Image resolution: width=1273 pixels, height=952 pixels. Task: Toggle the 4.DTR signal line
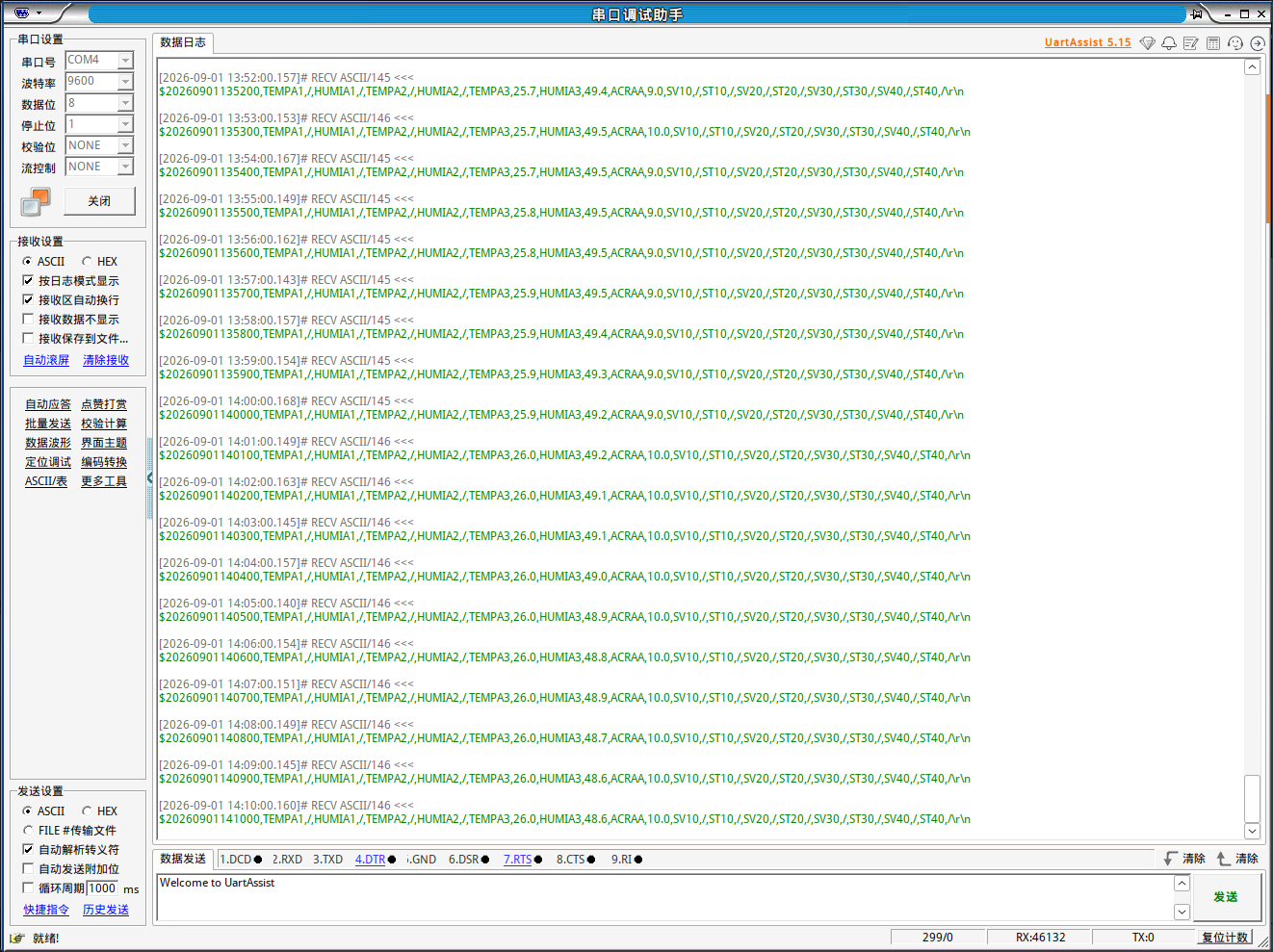click(376, 860)
